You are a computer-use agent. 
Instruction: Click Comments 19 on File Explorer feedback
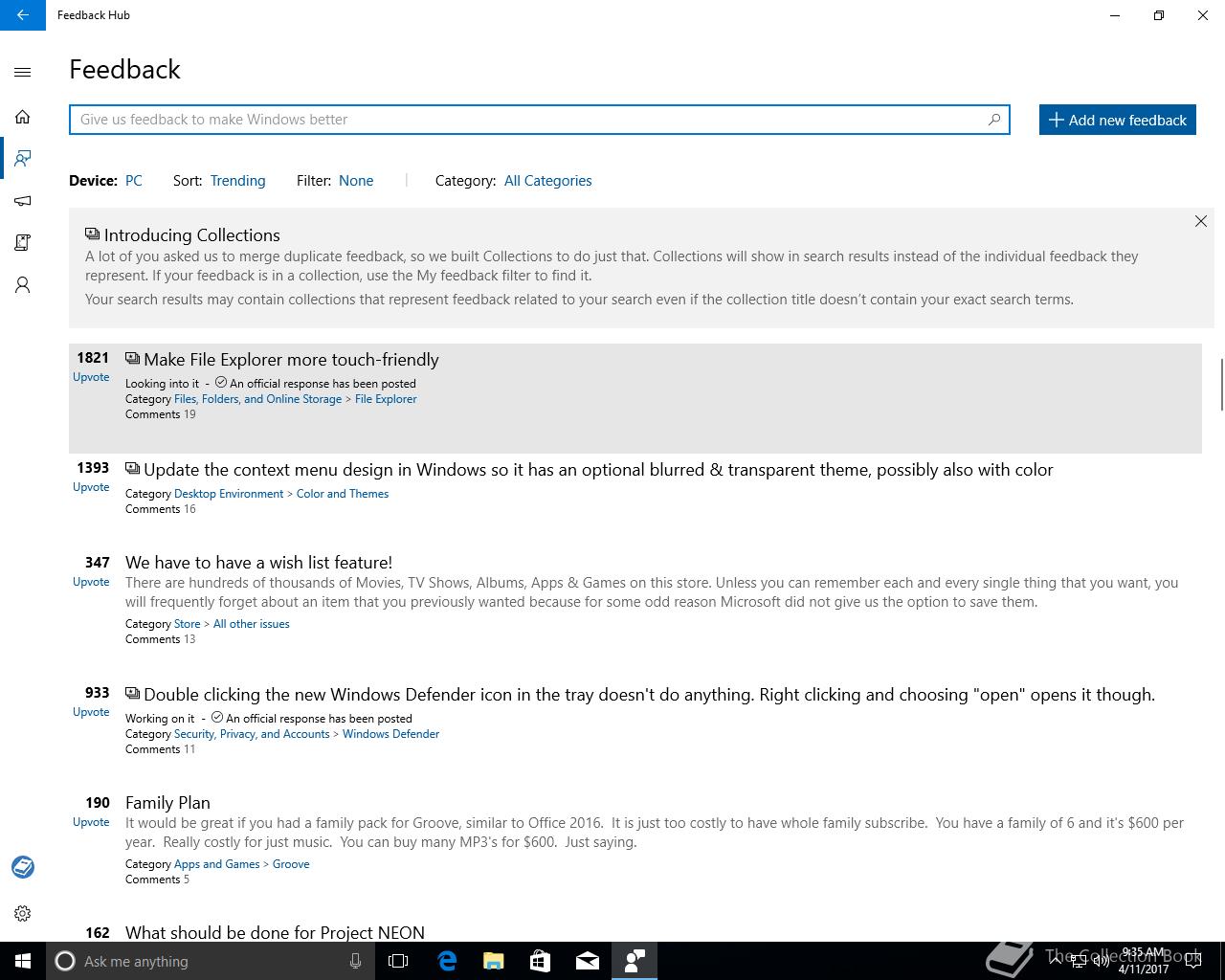click(x=161, y=414)
